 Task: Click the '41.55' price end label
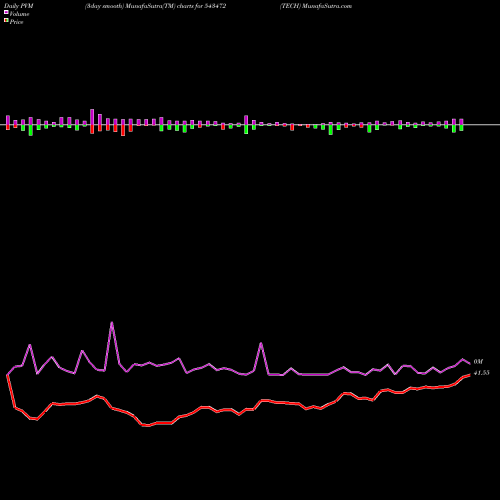481,373
